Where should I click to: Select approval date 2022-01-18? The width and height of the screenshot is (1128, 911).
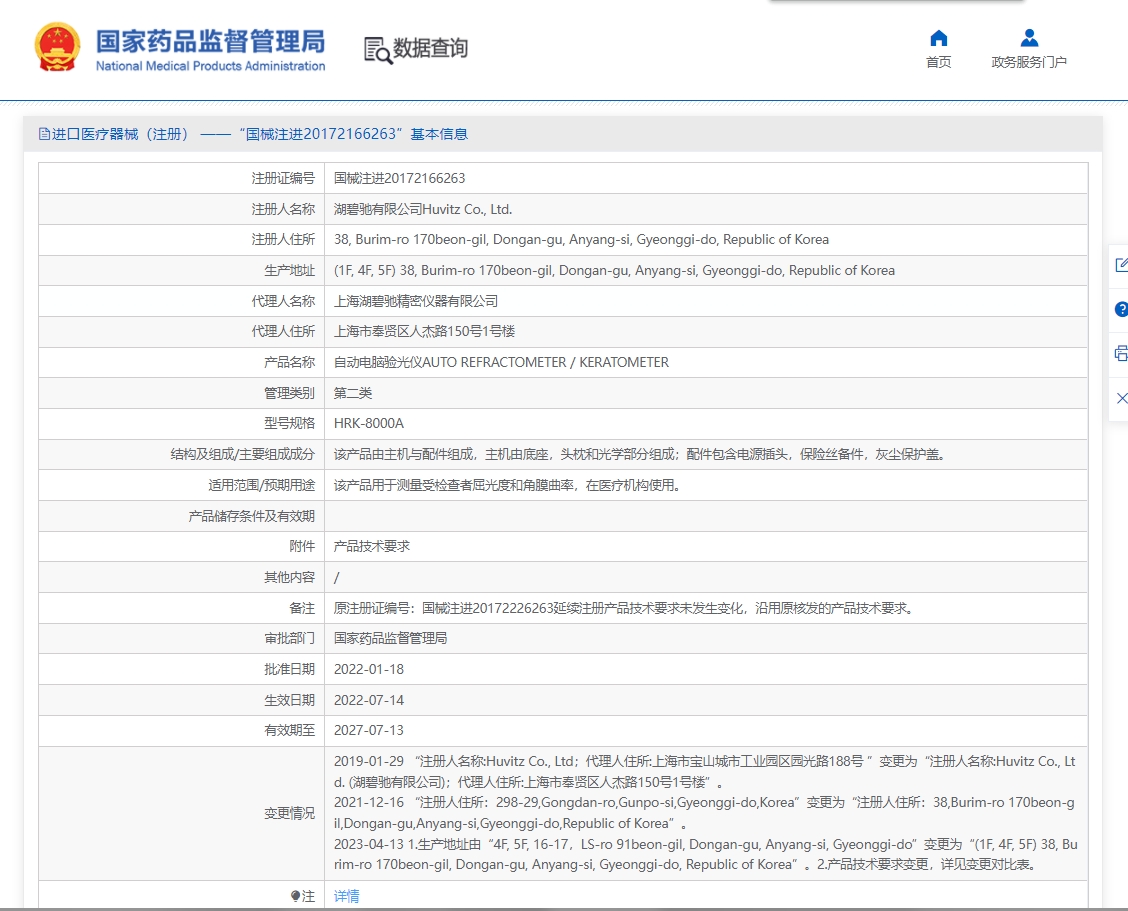coord(369,670)
